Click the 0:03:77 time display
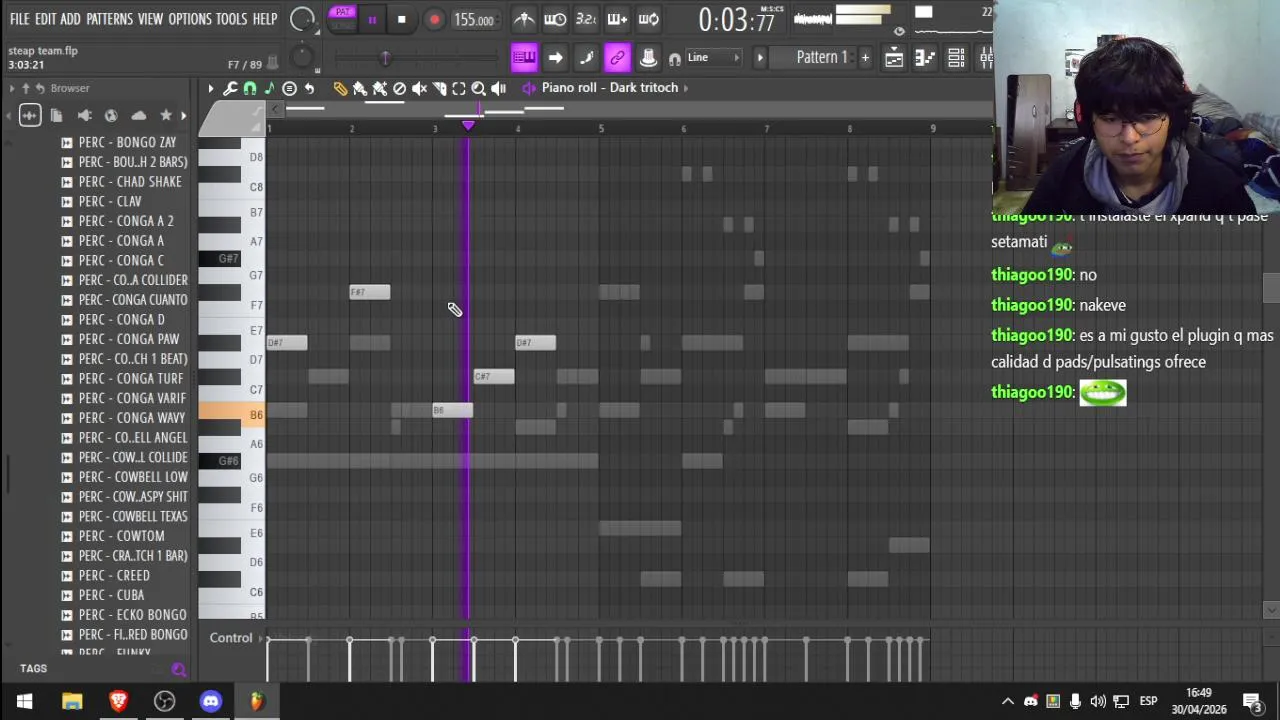The height and width of the screenshot is (720, 1280). click(x=737, y=19)
